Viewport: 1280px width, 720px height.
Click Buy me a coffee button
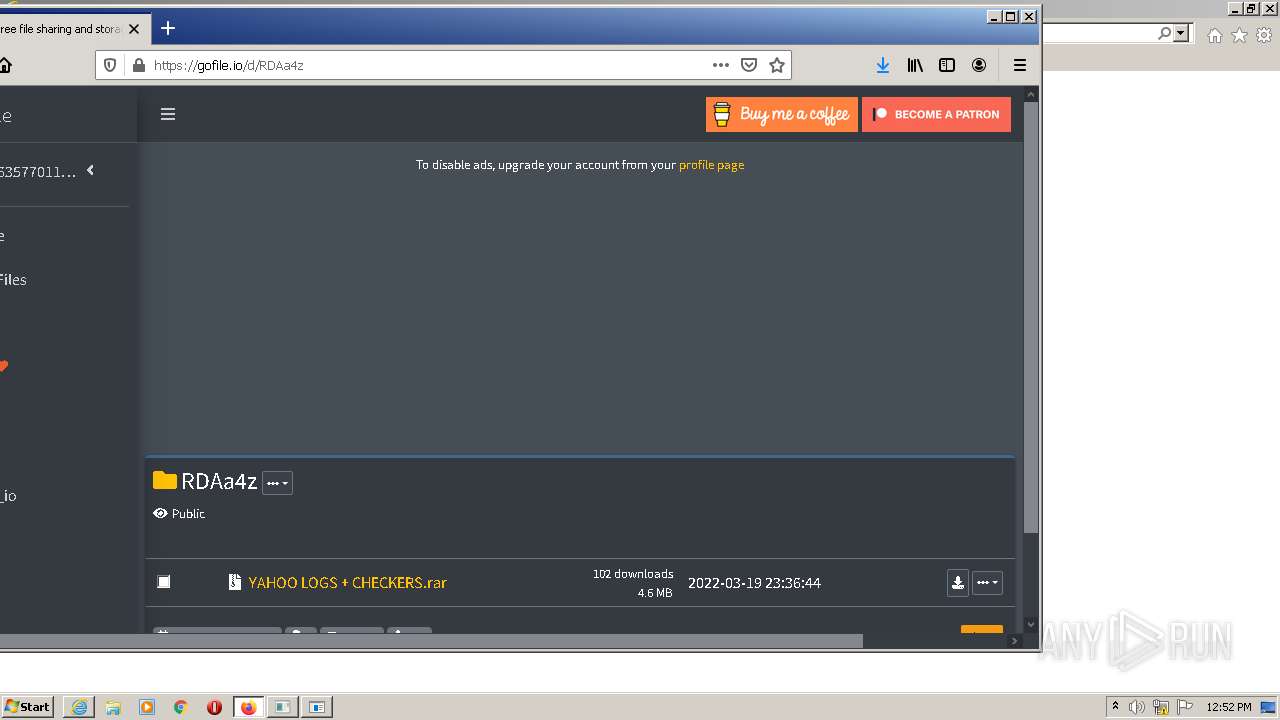click(782, 114)
